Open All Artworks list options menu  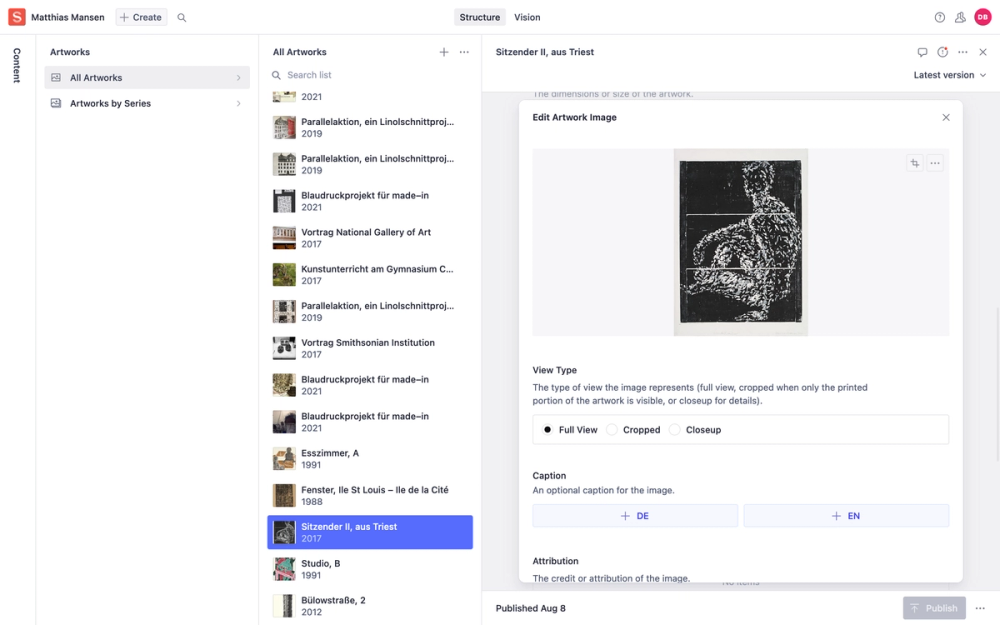464,52
